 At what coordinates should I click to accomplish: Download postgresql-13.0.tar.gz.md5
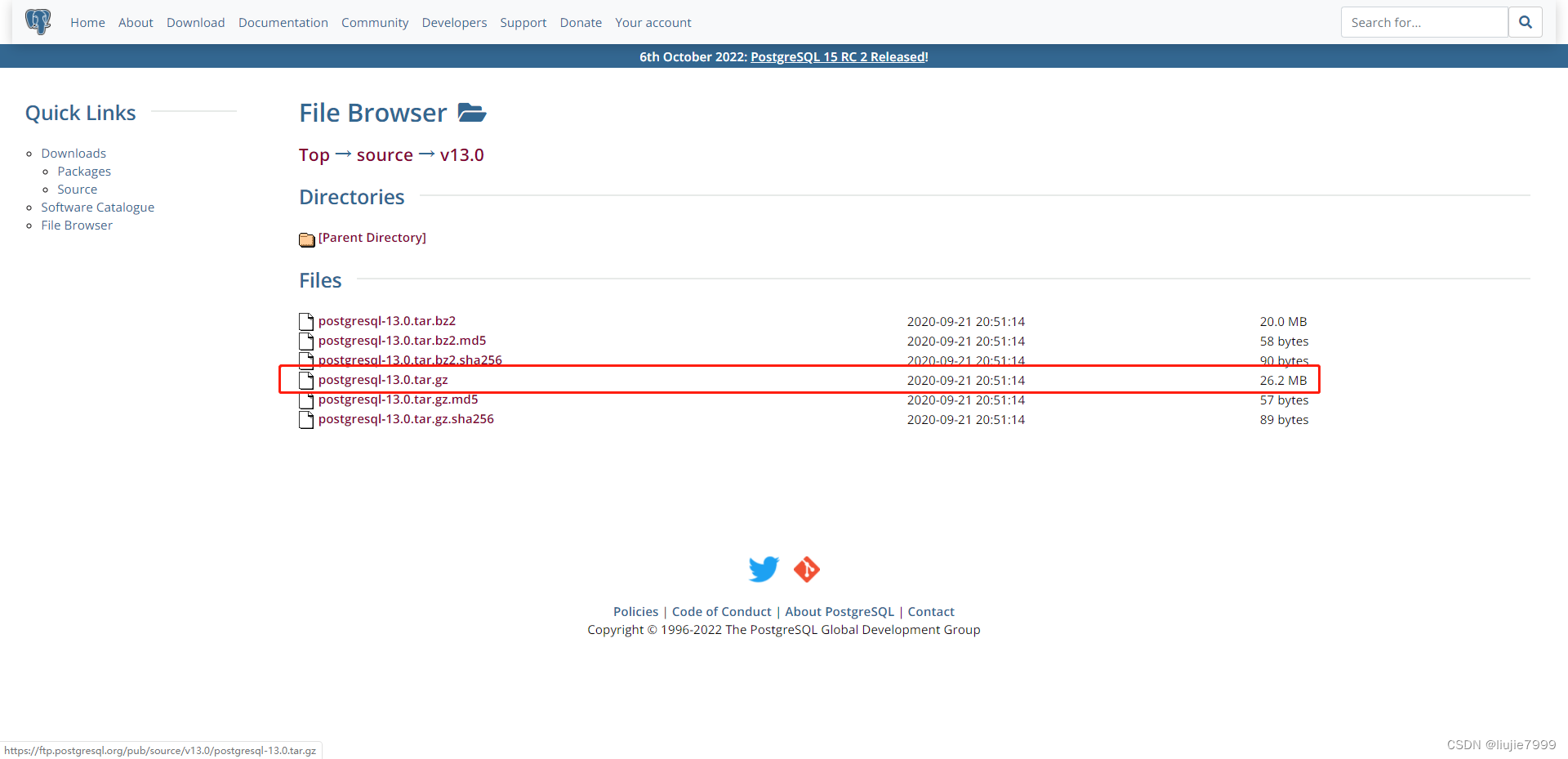(399, 399)
